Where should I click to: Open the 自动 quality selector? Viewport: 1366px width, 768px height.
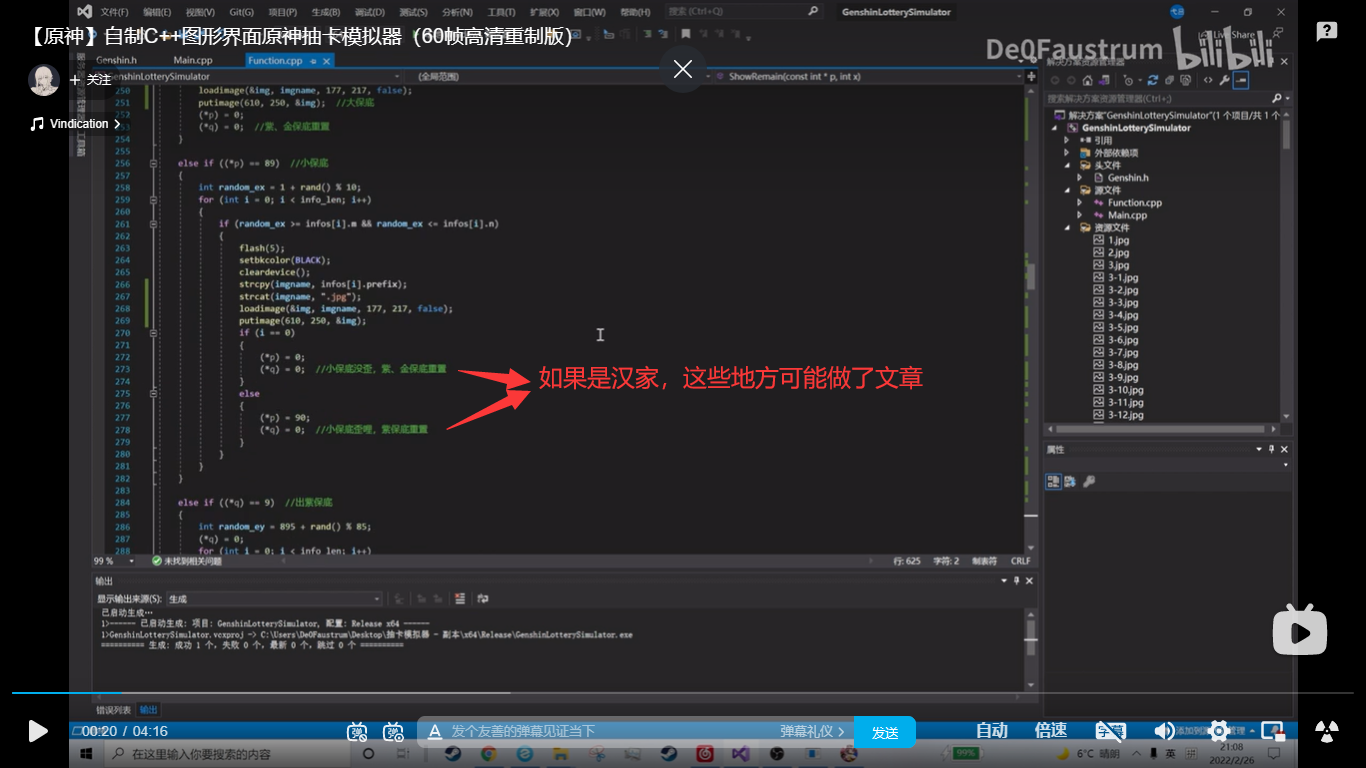point(992,731)
